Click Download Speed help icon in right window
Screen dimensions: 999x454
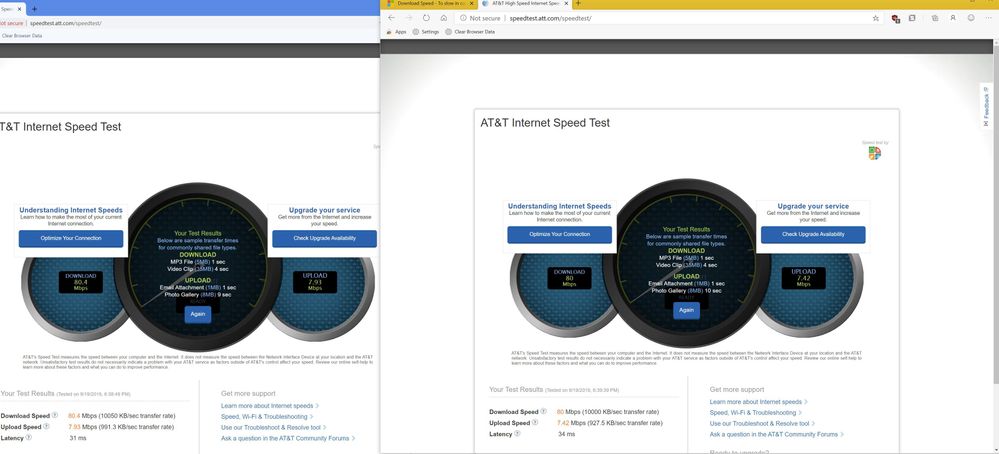tap(543, 412)
